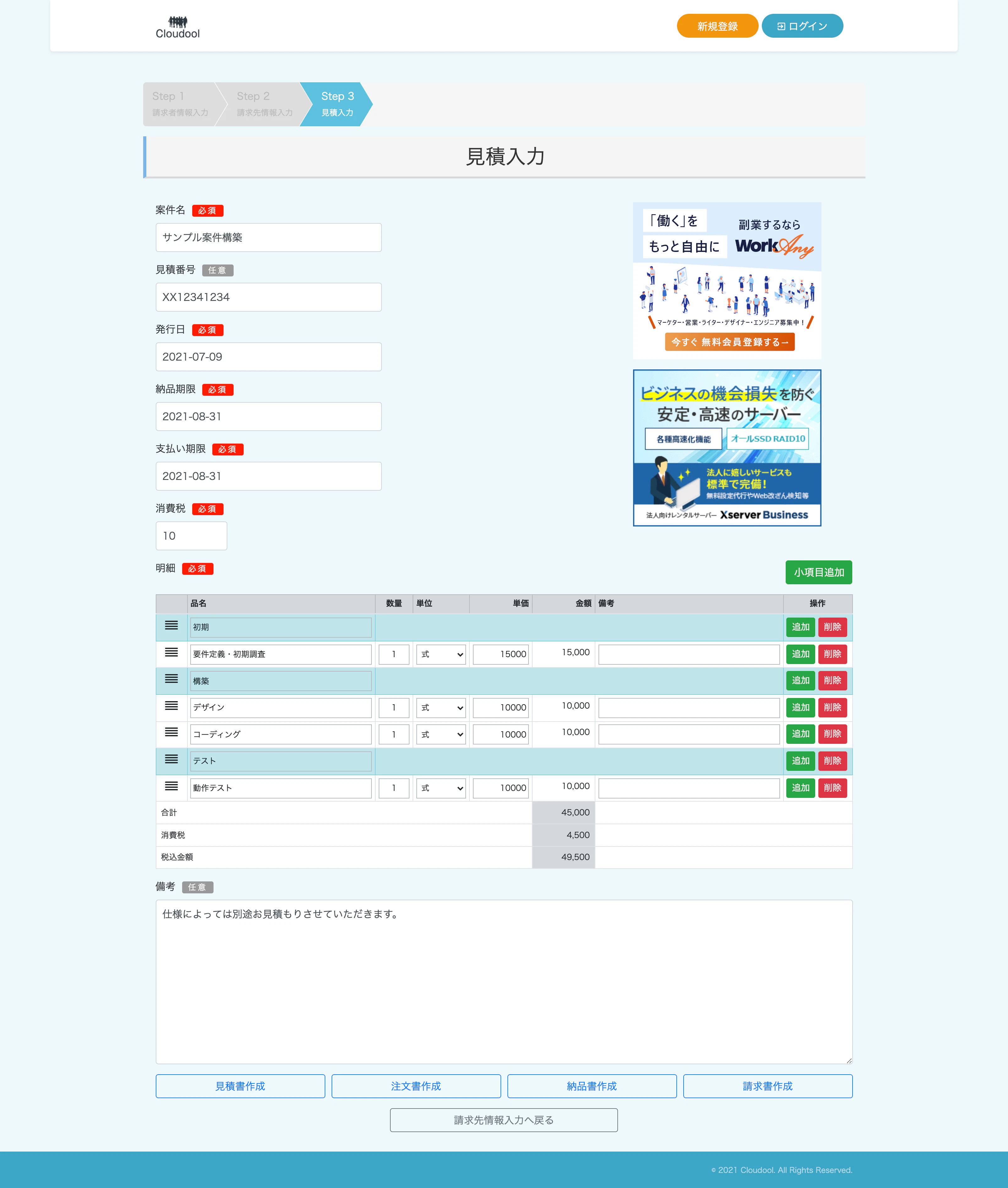This screenshot has height=1188, width=1008.
Task: Click the 新規登録 button
Action: [x=717, y=26]
